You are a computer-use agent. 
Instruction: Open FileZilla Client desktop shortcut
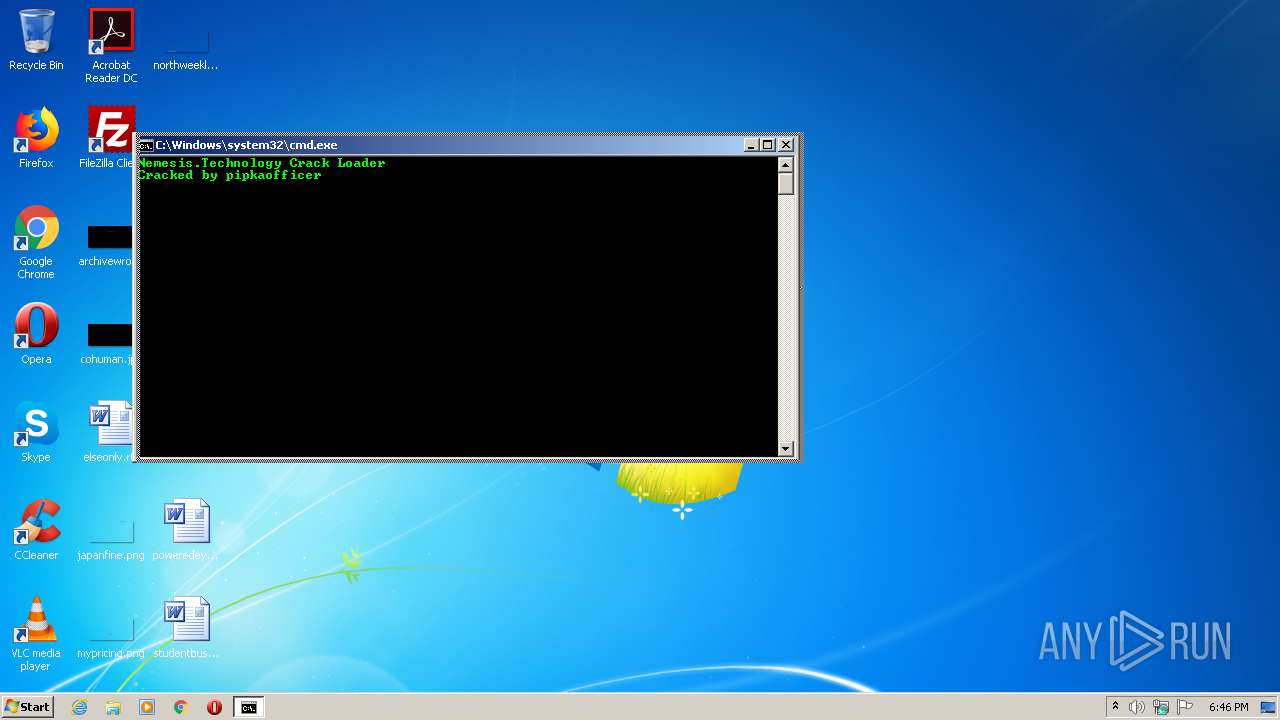pos(106,138)
